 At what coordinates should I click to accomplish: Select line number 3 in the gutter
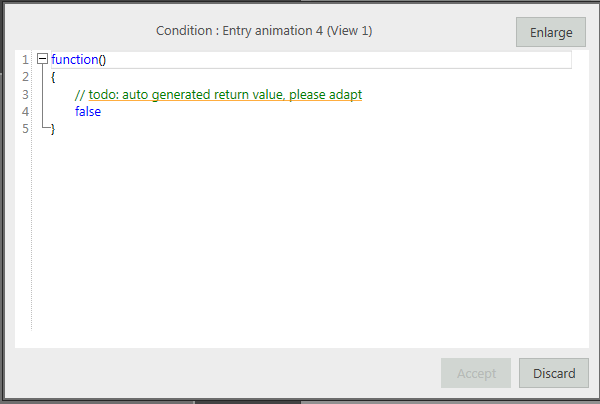(25, 94)
